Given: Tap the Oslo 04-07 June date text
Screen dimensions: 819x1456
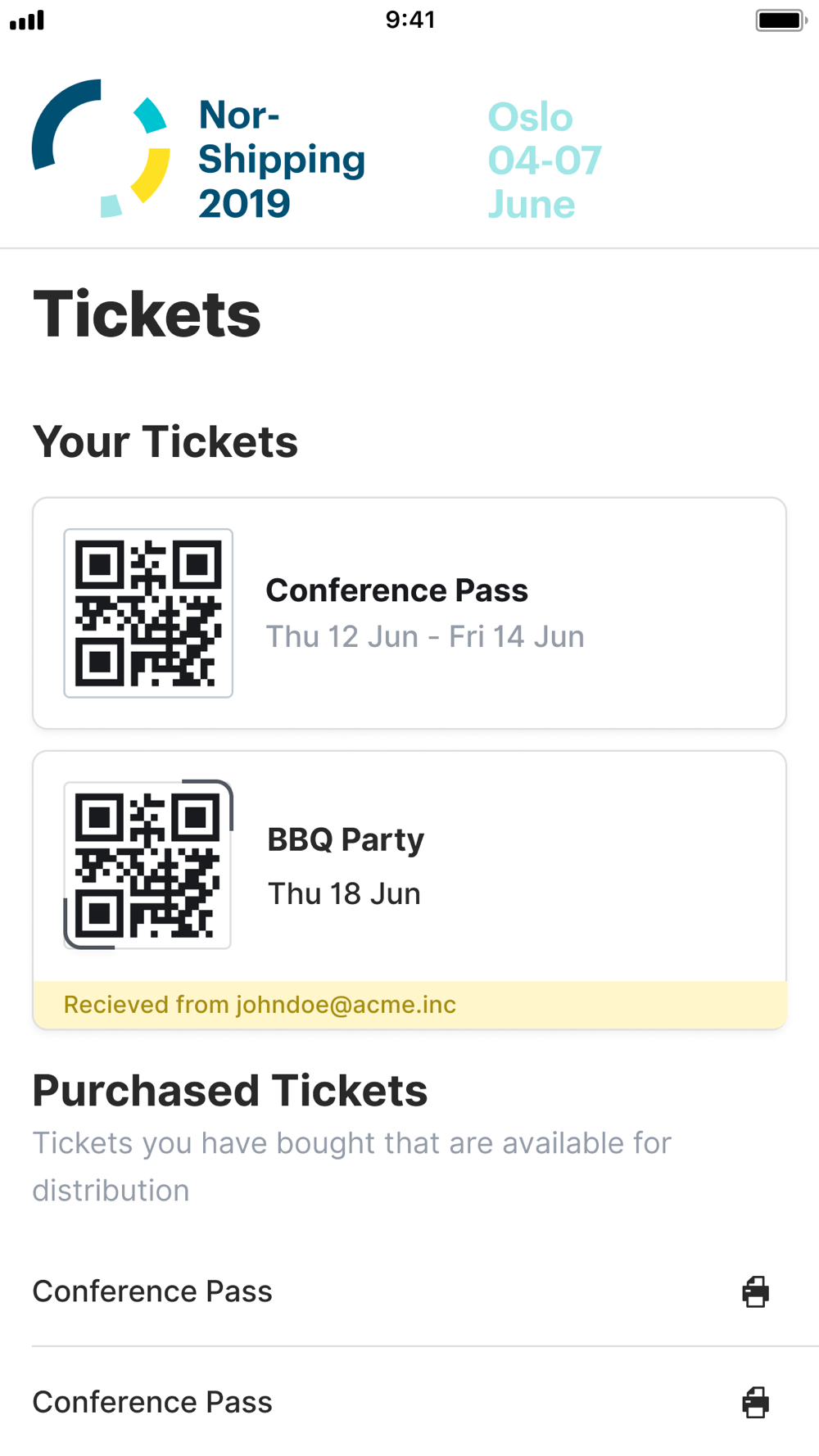Looking at the screenshot, I should pos(545,161).
